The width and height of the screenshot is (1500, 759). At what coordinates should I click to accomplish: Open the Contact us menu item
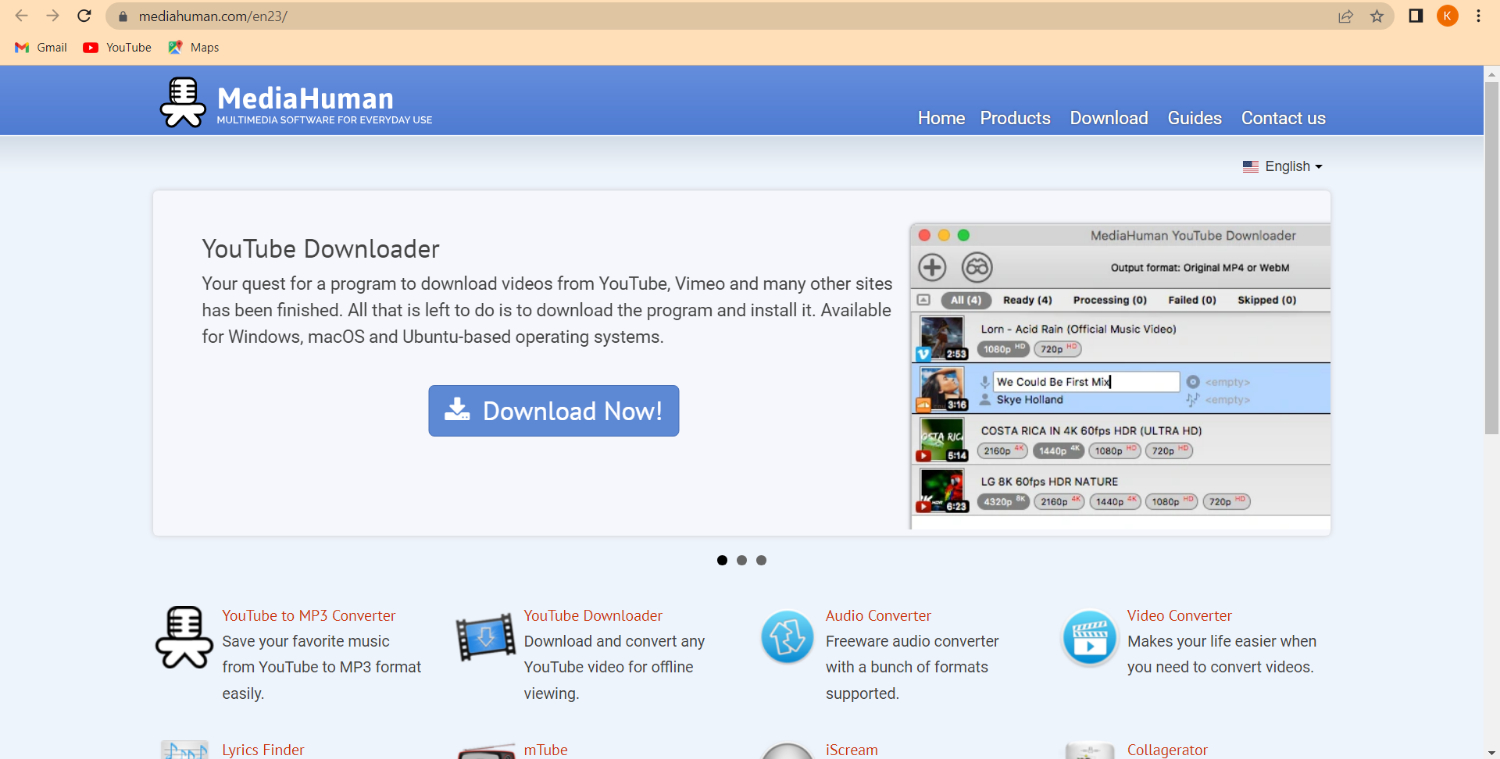(x=1283, y=118)
